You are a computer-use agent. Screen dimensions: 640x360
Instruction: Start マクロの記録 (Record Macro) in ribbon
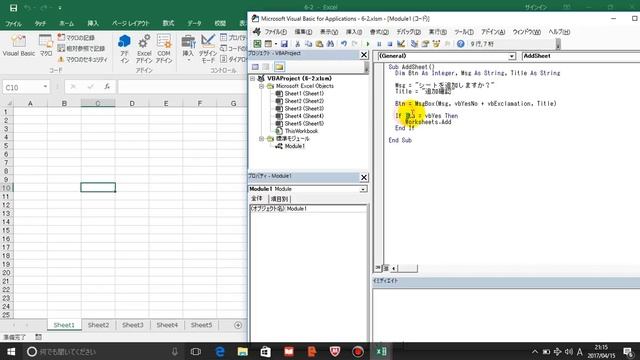[x=76, y=38]
